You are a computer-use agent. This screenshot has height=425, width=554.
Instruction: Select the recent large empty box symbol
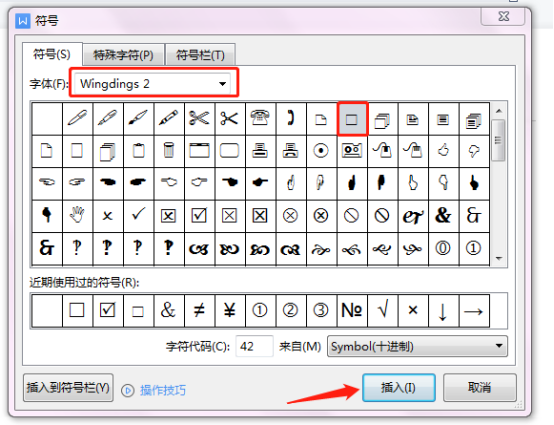[77, 311]
